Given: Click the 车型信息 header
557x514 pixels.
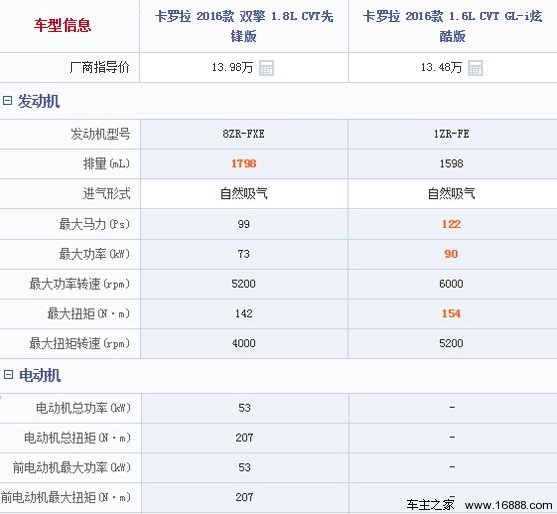Looking at the screenshot, I should click(63, 25).
